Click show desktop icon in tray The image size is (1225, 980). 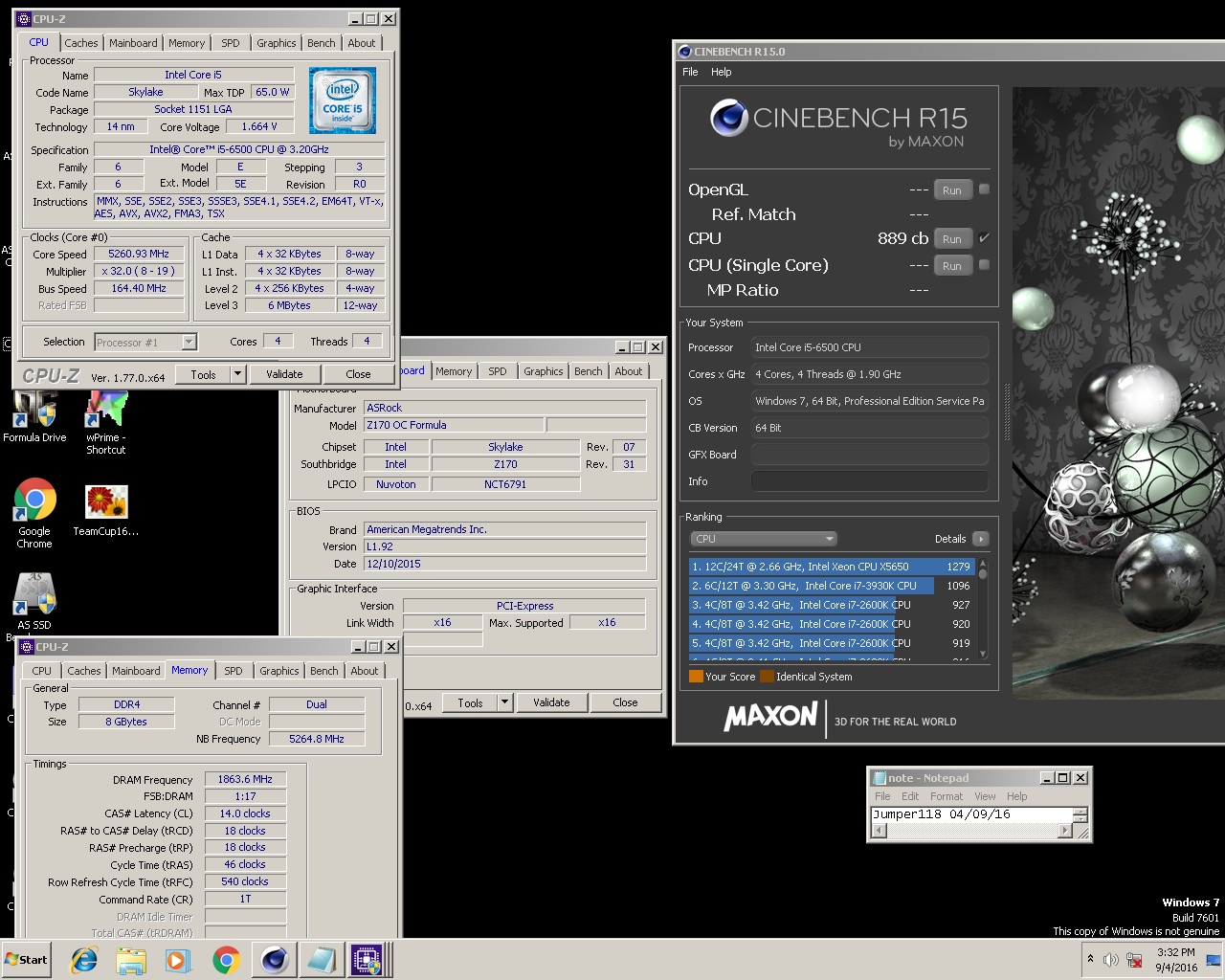coord(1213,959)
